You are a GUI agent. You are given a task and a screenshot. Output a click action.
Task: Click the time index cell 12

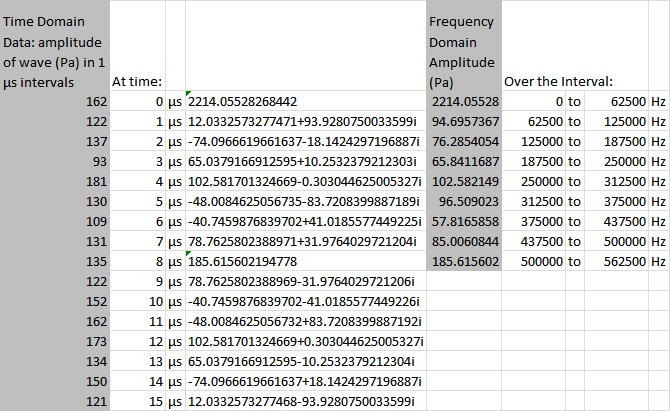(x=138, y=341)
